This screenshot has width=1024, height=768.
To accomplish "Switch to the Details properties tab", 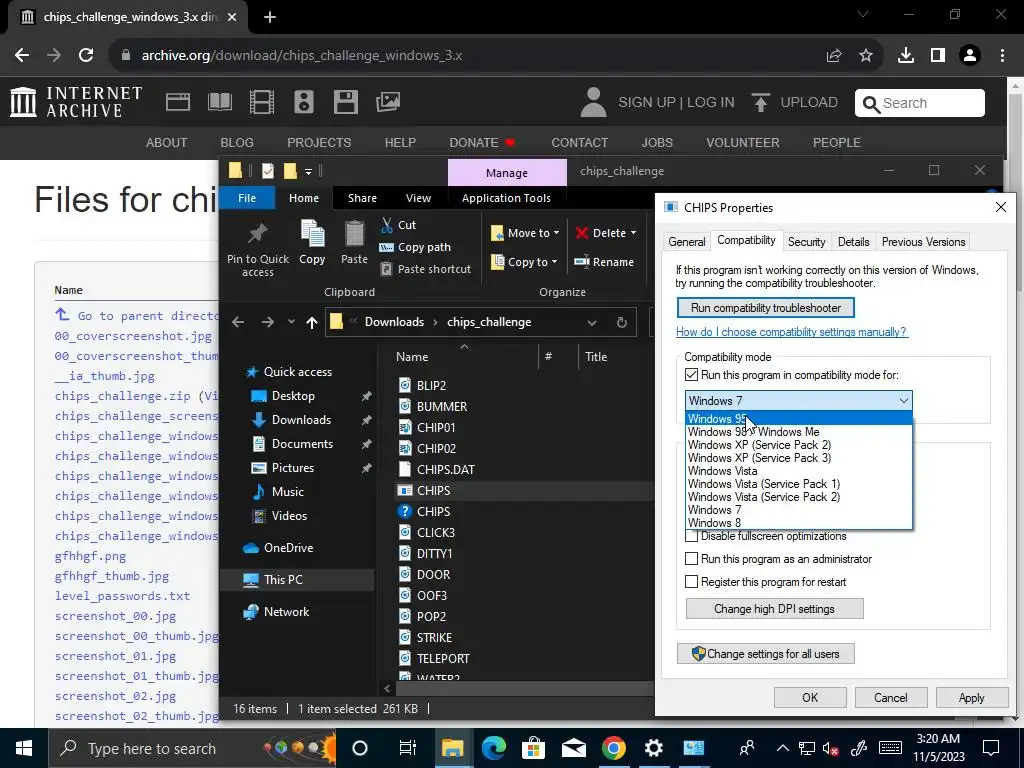I will click(854, 242).
